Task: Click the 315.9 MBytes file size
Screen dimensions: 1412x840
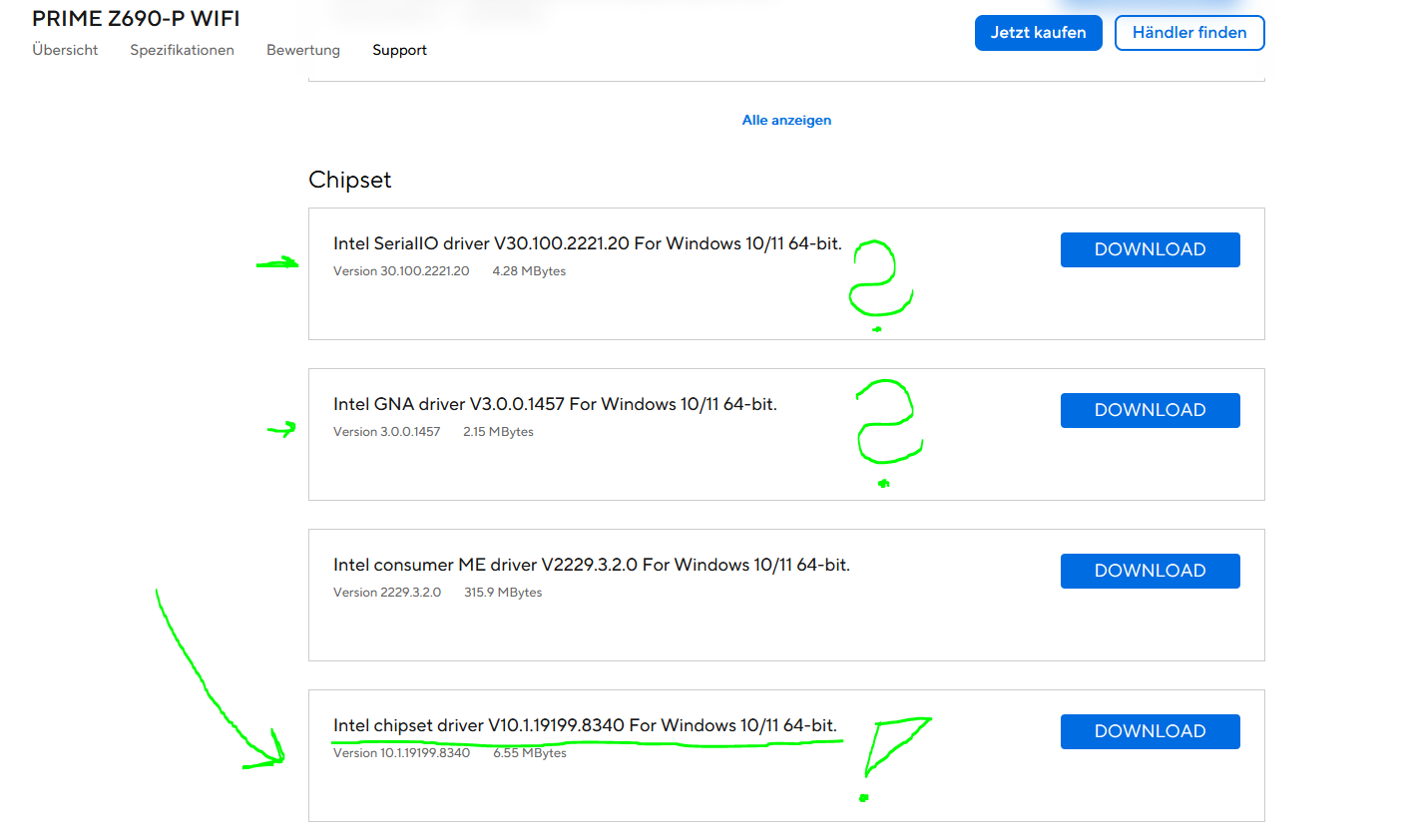Action: coord(503,593)
